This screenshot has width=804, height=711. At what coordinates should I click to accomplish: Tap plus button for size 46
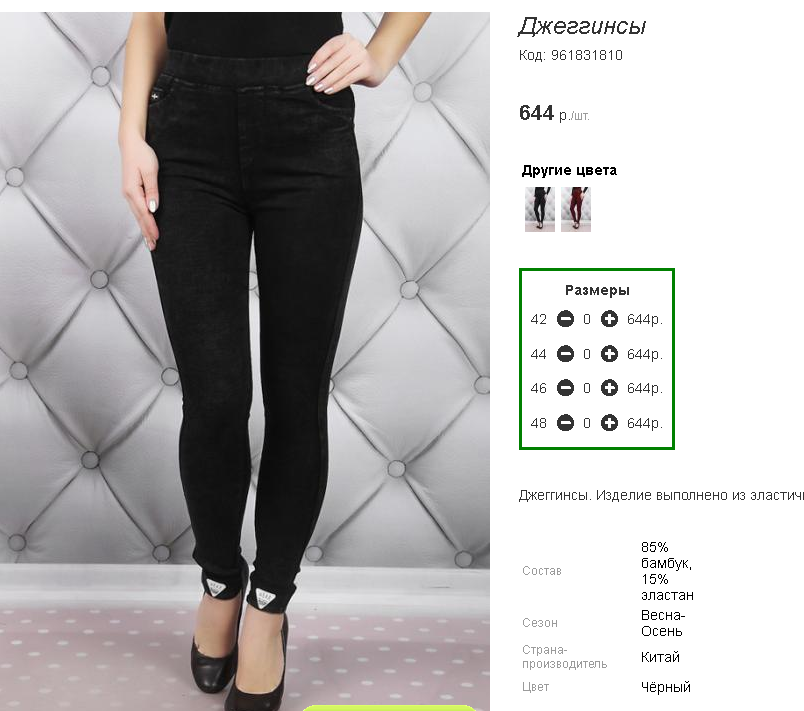[x=609, y=388]
